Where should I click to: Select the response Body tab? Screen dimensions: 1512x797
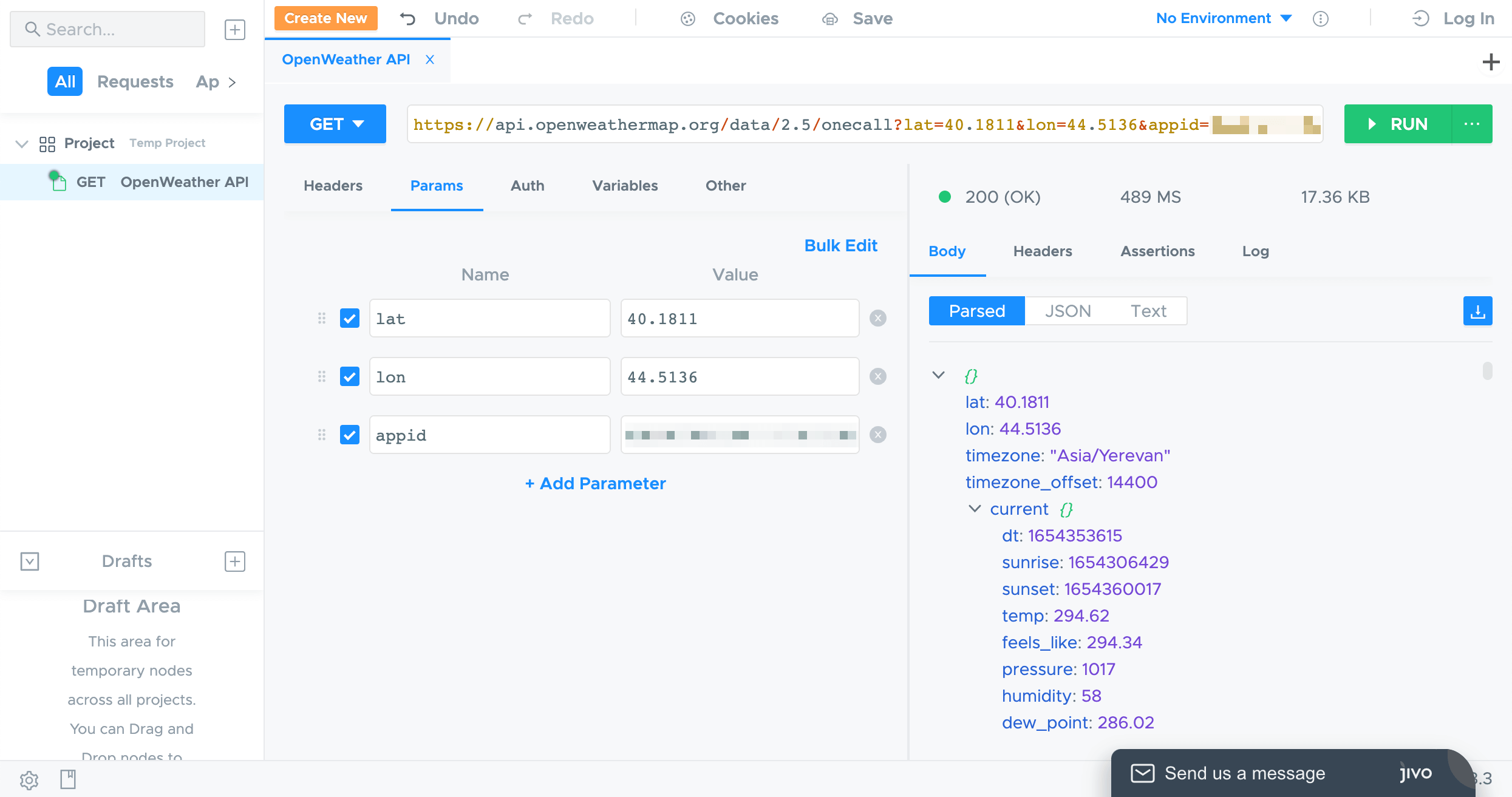click(947, 251)
